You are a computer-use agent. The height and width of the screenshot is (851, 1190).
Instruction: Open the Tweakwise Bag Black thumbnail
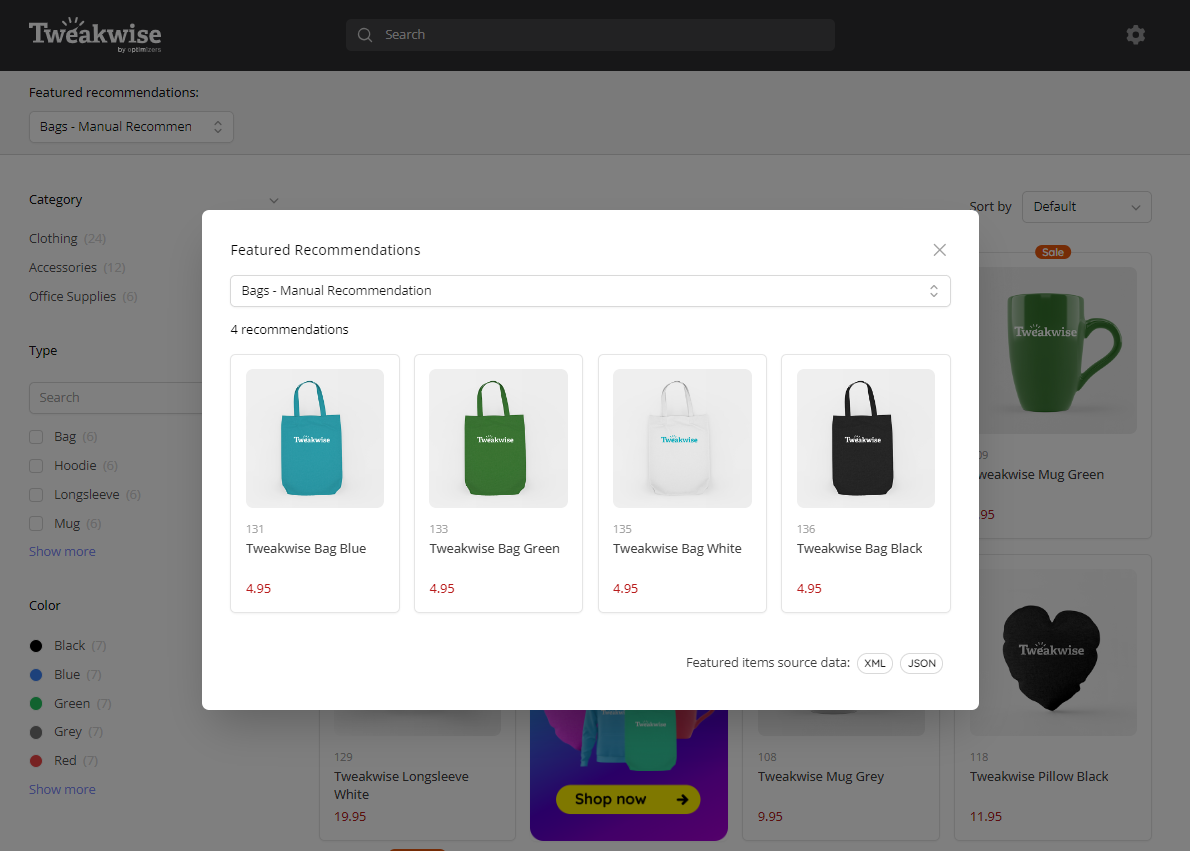866,438
